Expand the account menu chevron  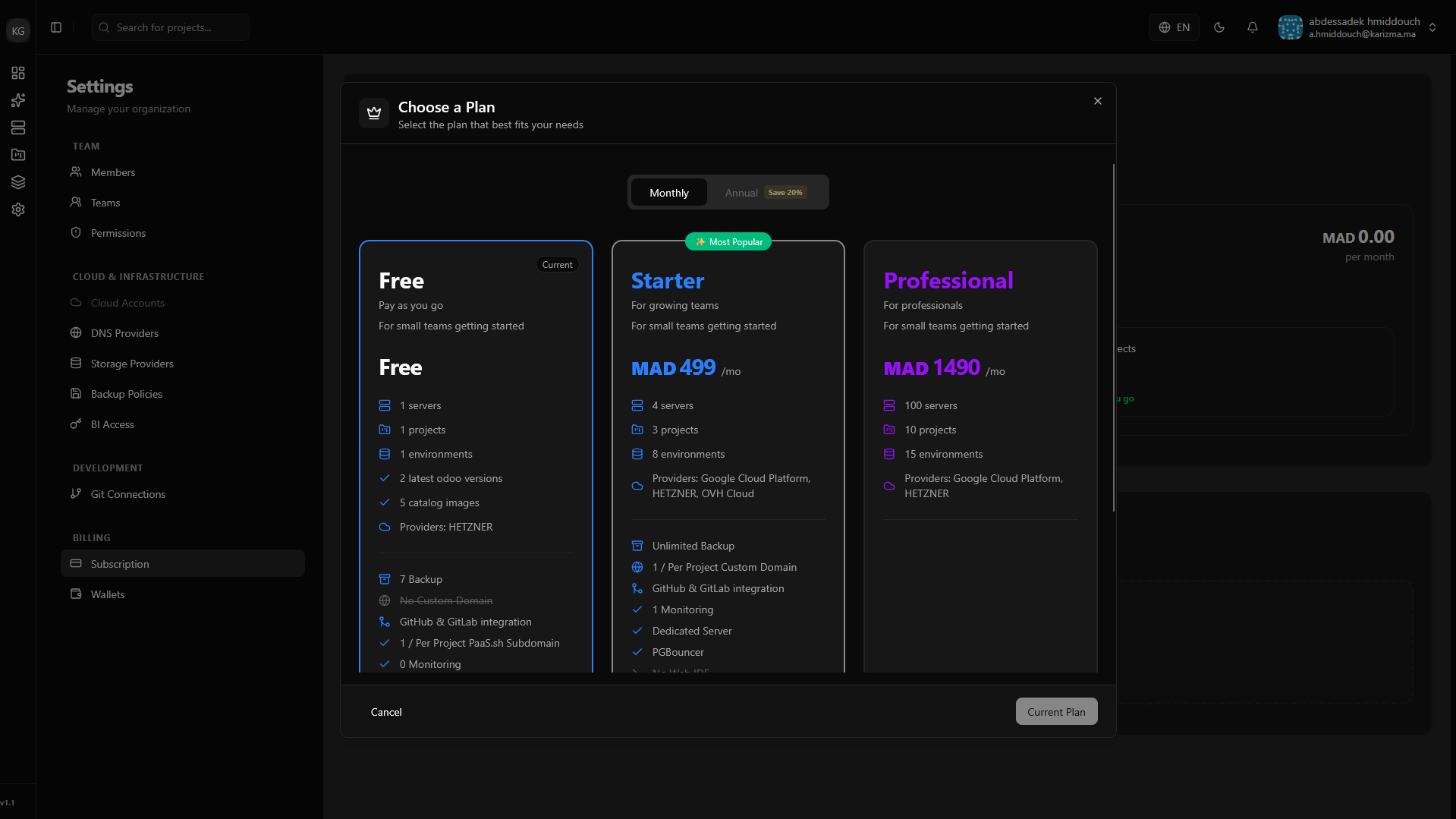1432,27
